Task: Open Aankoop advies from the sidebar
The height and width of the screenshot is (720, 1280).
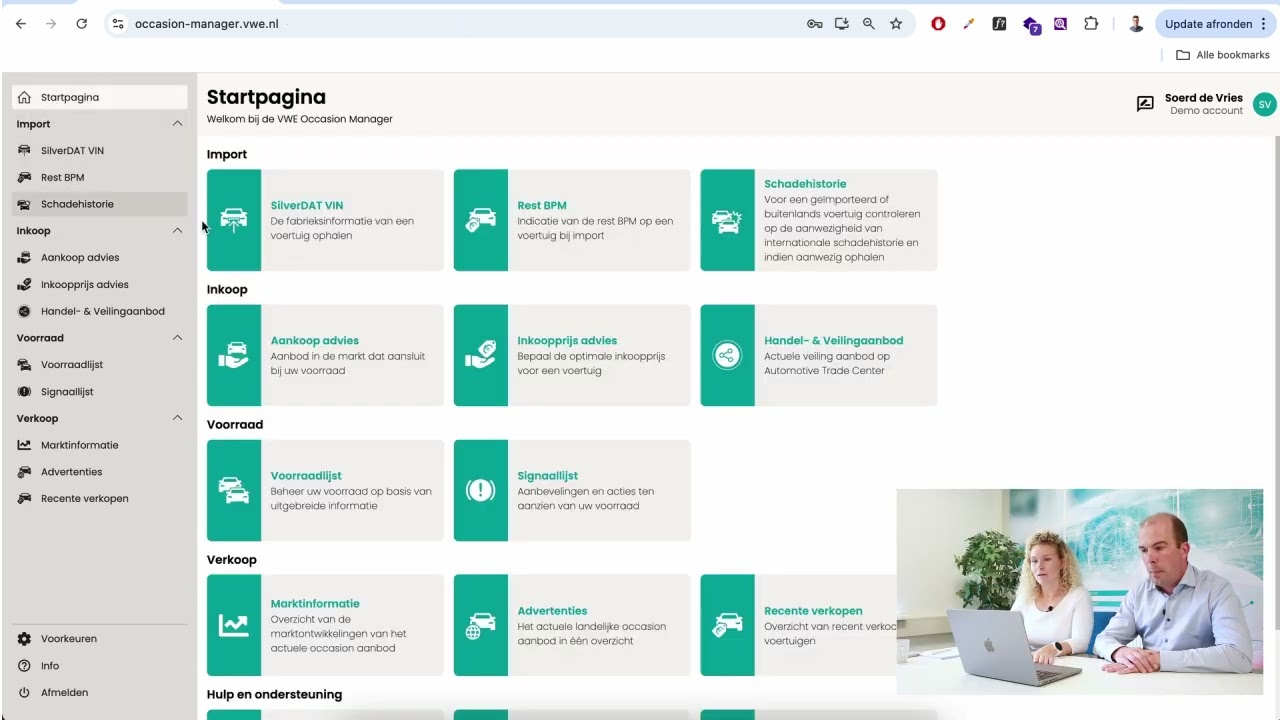Action: pos(99,258)
